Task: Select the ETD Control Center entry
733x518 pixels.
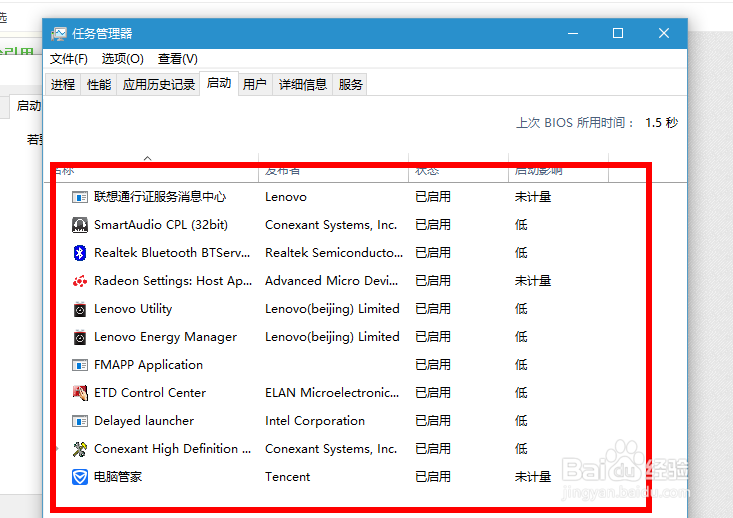Action: 150,393
